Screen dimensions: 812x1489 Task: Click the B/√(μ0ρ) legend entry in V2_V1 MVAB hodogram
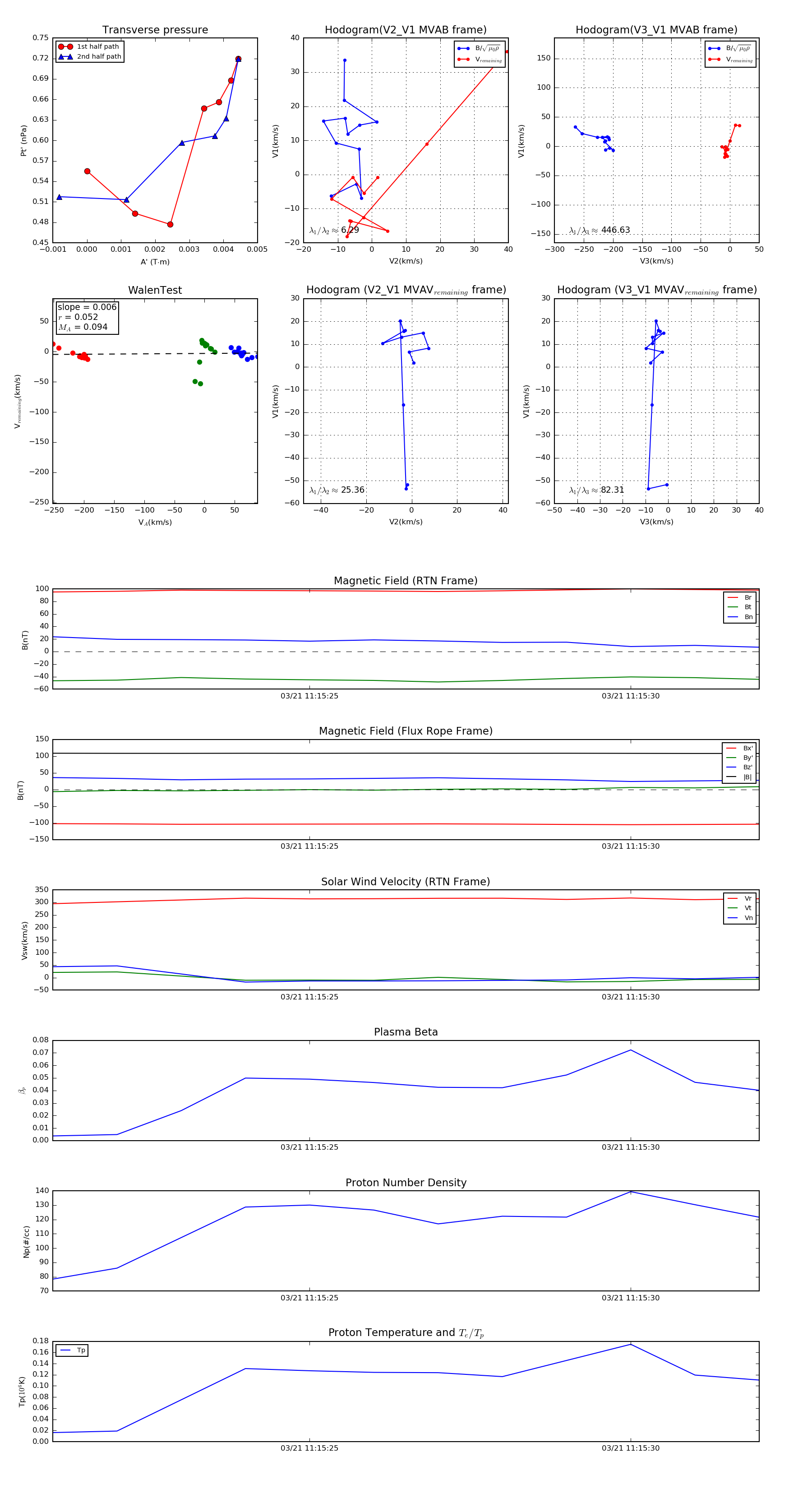pos(479,49)
